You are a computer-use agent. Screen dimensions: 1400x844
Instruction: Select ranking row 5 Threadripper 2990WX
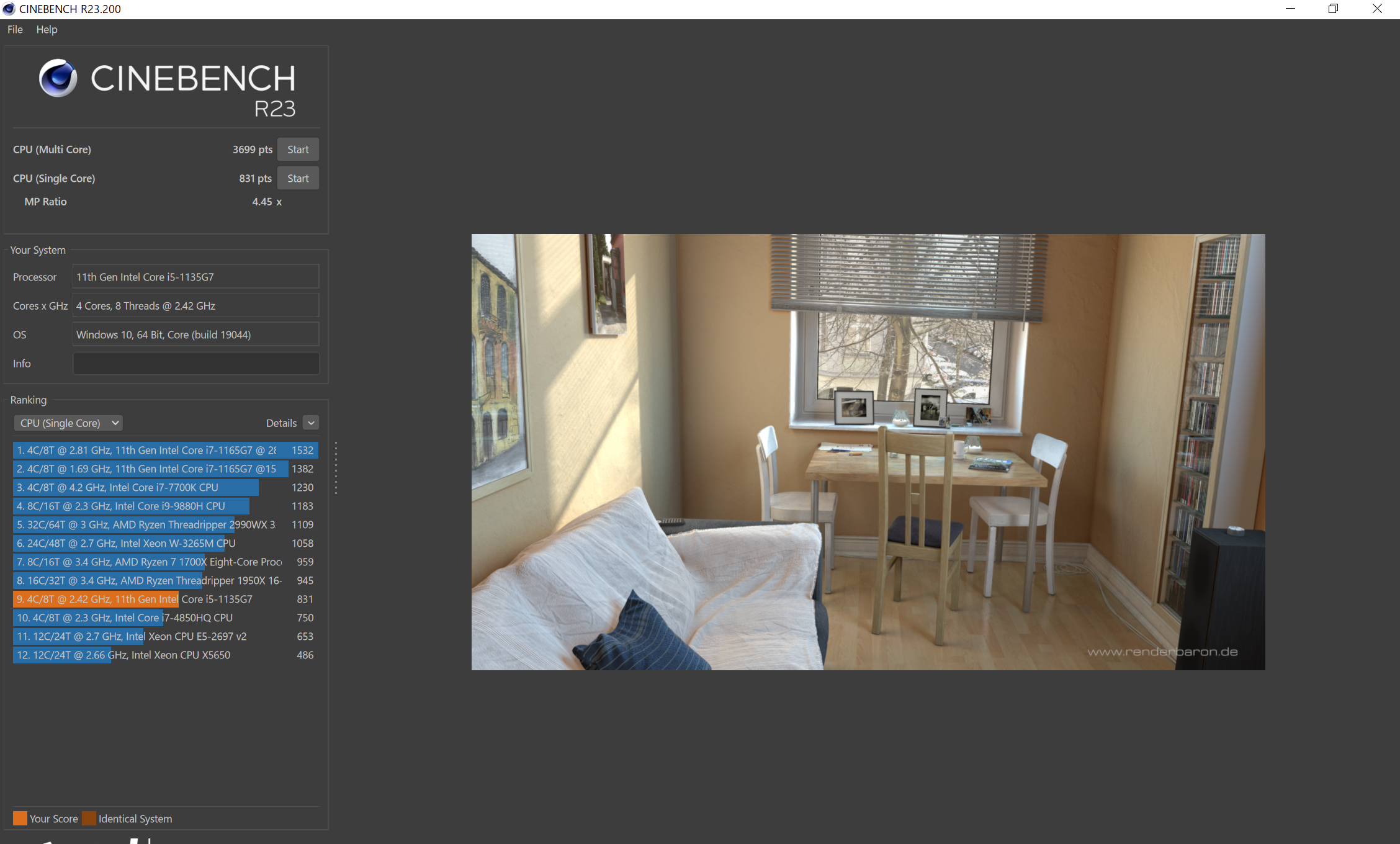(166, 525)
